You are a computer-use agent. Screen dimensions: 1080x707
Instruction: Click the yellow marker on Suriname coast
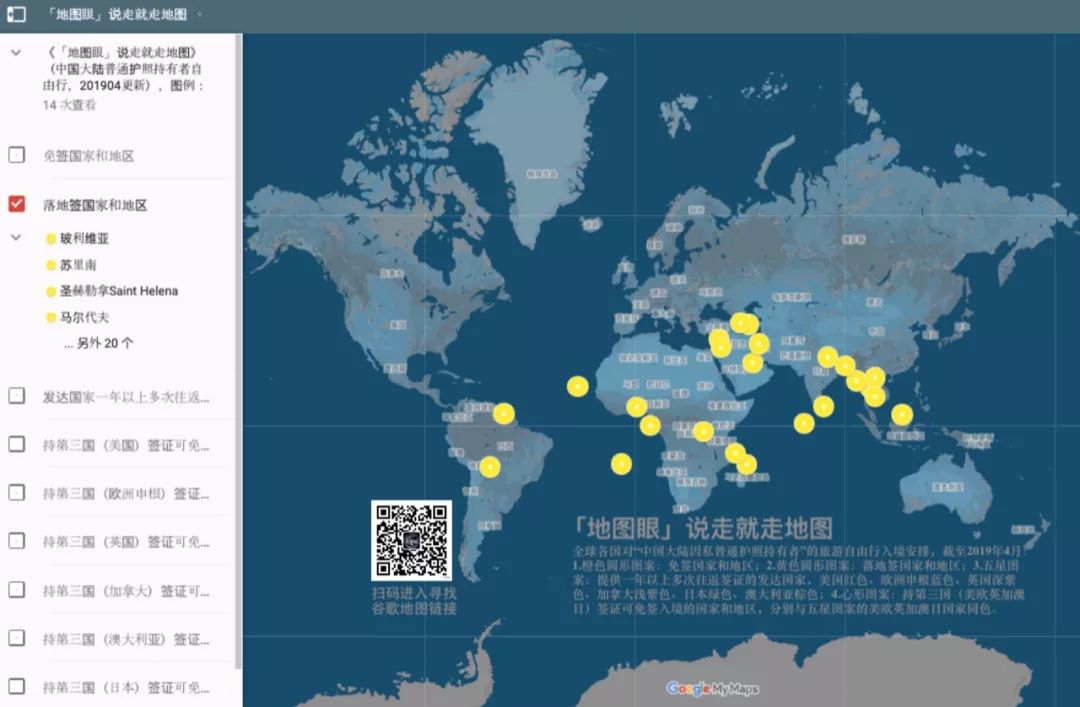point(503,413)
